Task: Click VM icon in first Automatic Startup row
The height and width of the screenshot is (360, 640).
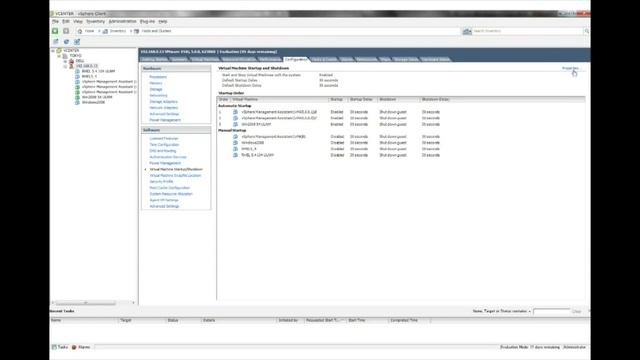Action: coord(235,112)
